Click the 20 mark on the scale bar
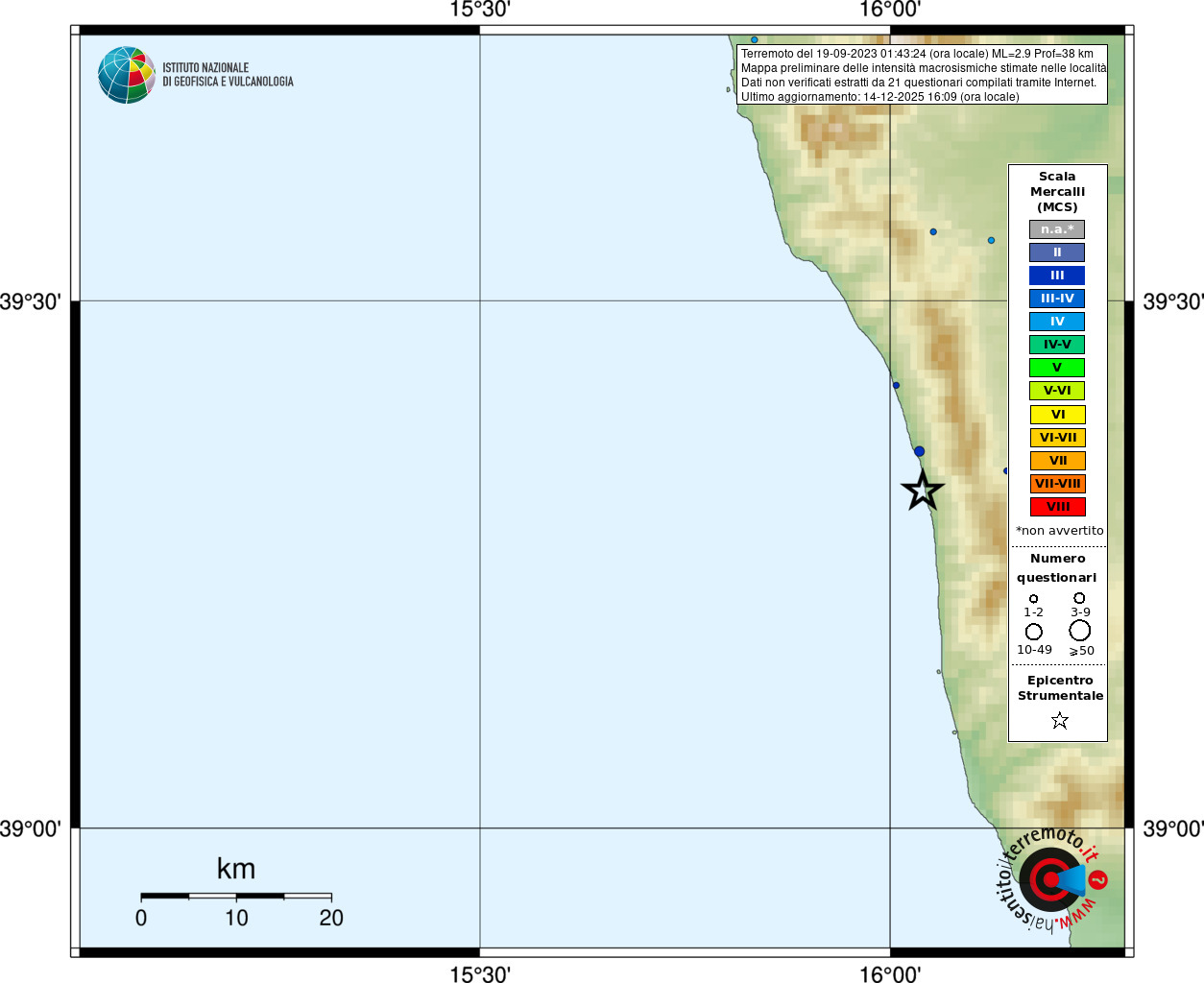Viewport: 1204px width, 983px height. coord(331,918)
